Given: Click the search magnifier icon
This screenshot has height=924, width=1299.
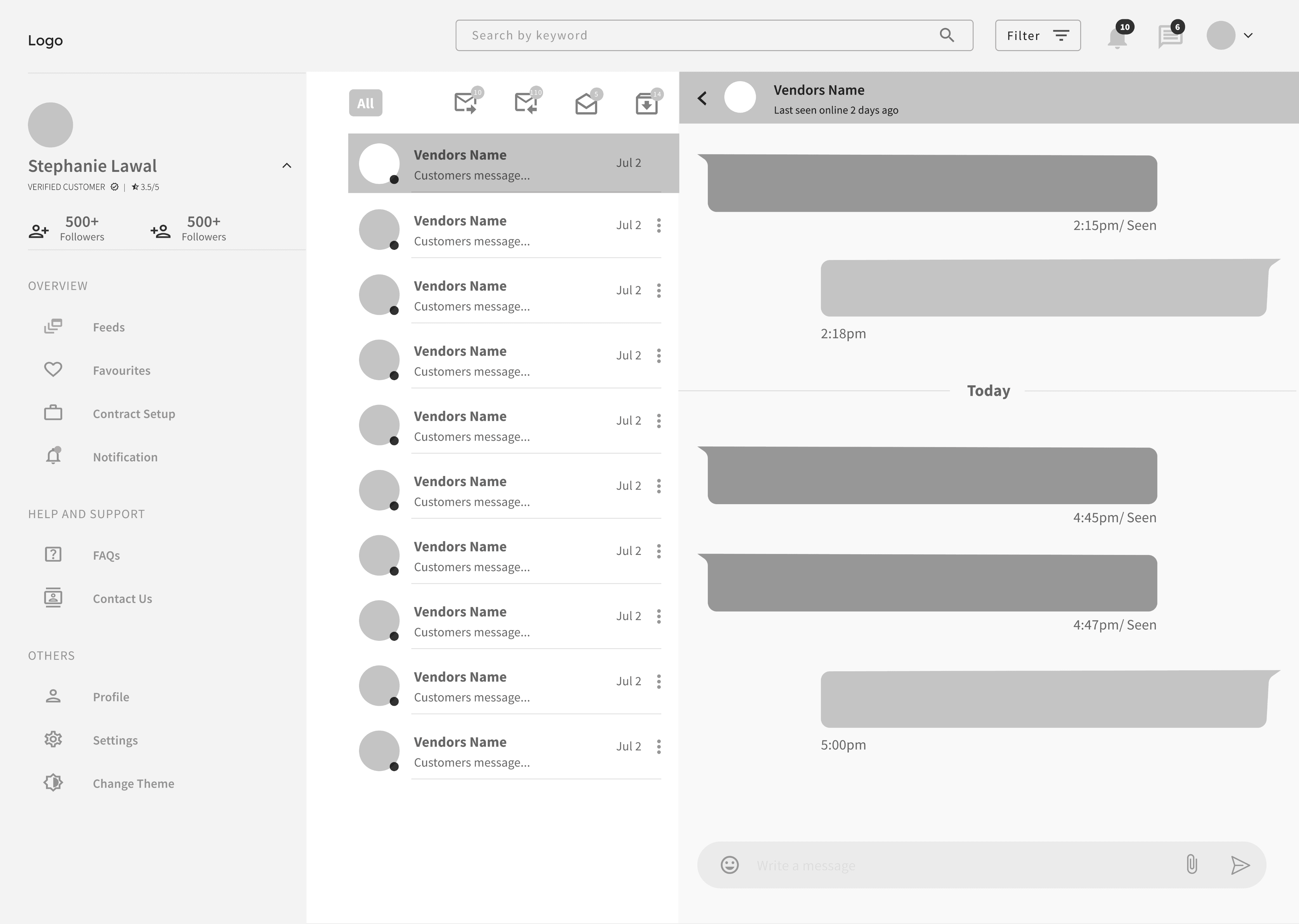Looking at the screenshot, I should [947, 35].
